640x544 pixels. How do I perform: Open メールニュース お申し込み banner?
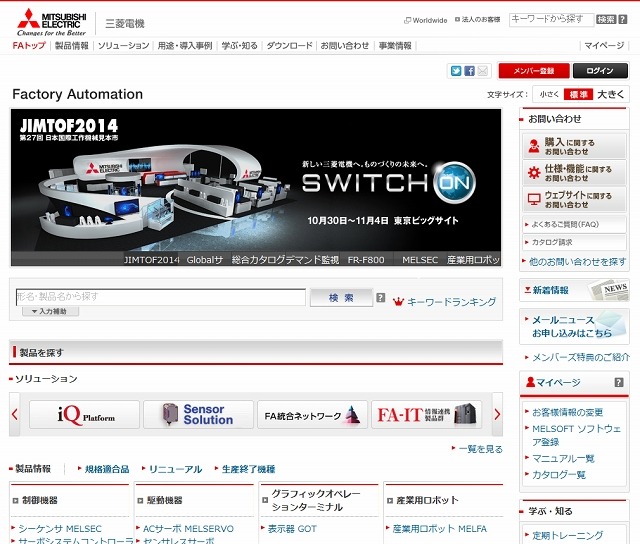574,326
